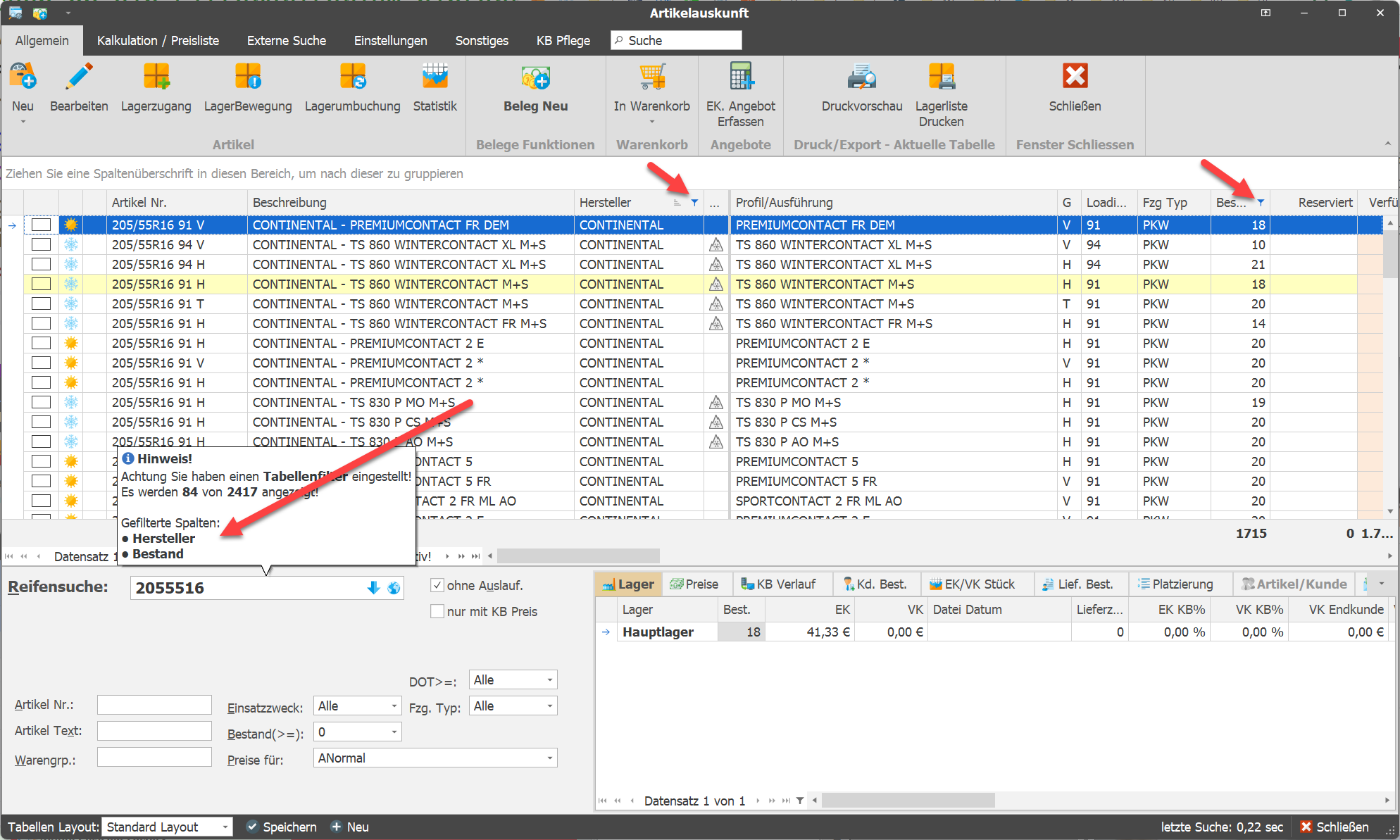Click the Bestand column filter funnel

coord(1261,203)
